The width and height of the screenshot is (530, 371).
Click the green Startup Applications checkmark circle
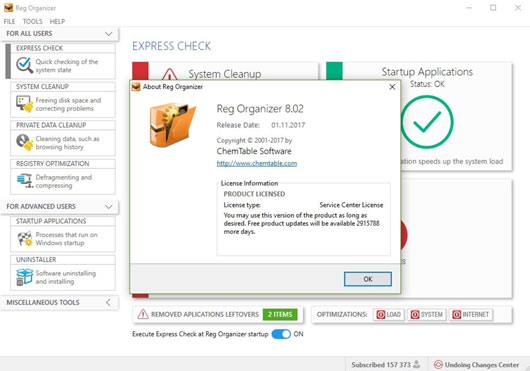[x=427, y=122]
